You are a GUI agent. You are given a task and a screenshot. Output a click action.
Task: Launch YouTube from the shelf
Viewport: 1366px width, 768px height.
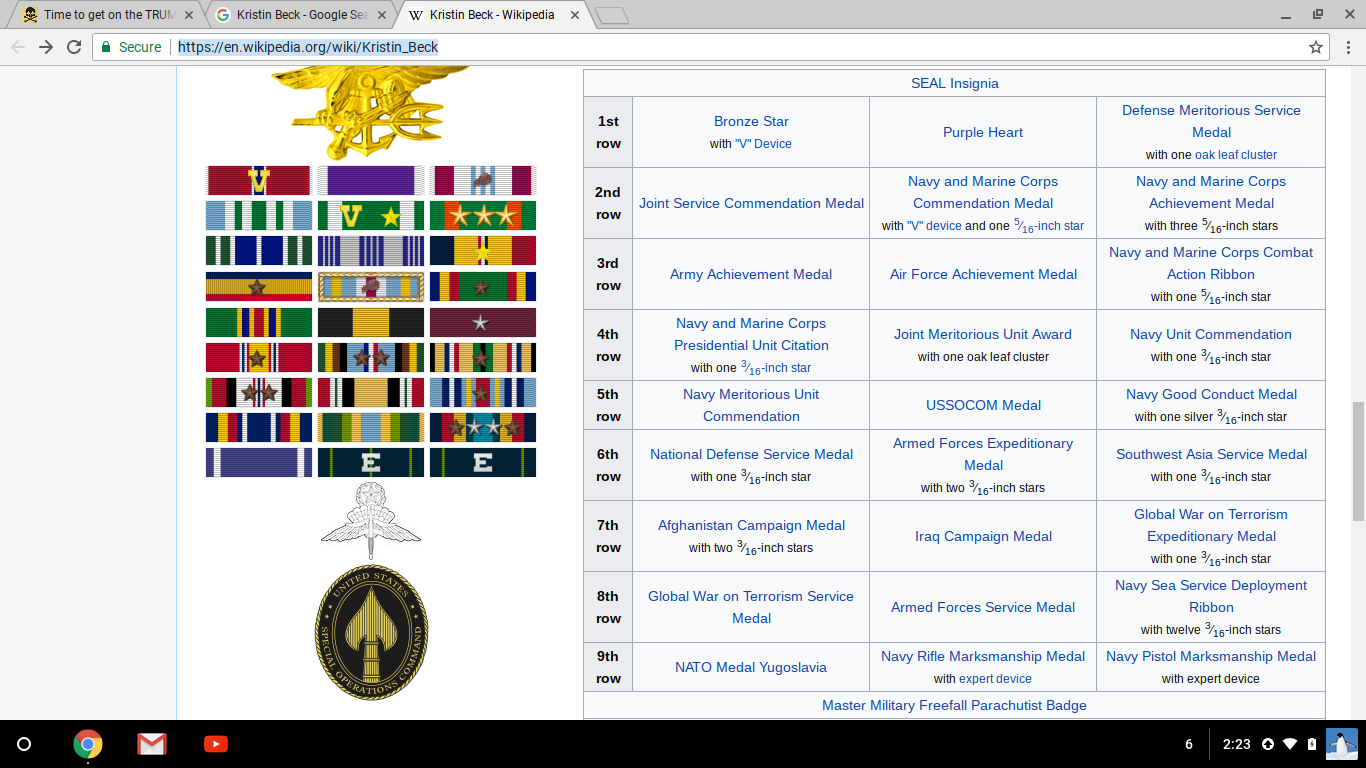215,744
